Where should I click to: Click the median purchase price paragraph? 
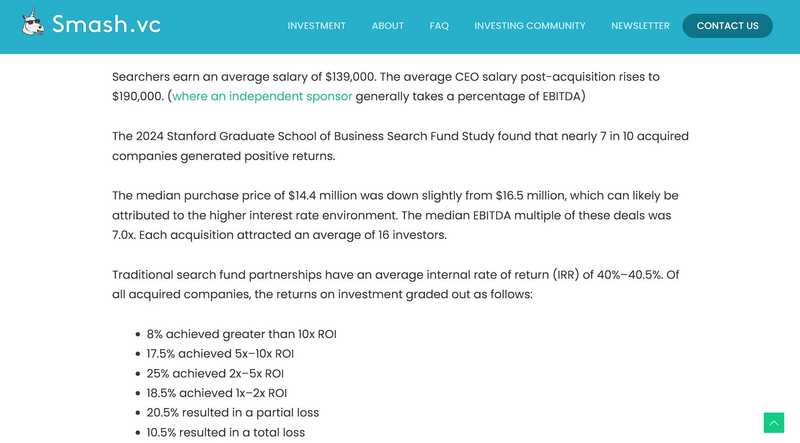point(395,215)
